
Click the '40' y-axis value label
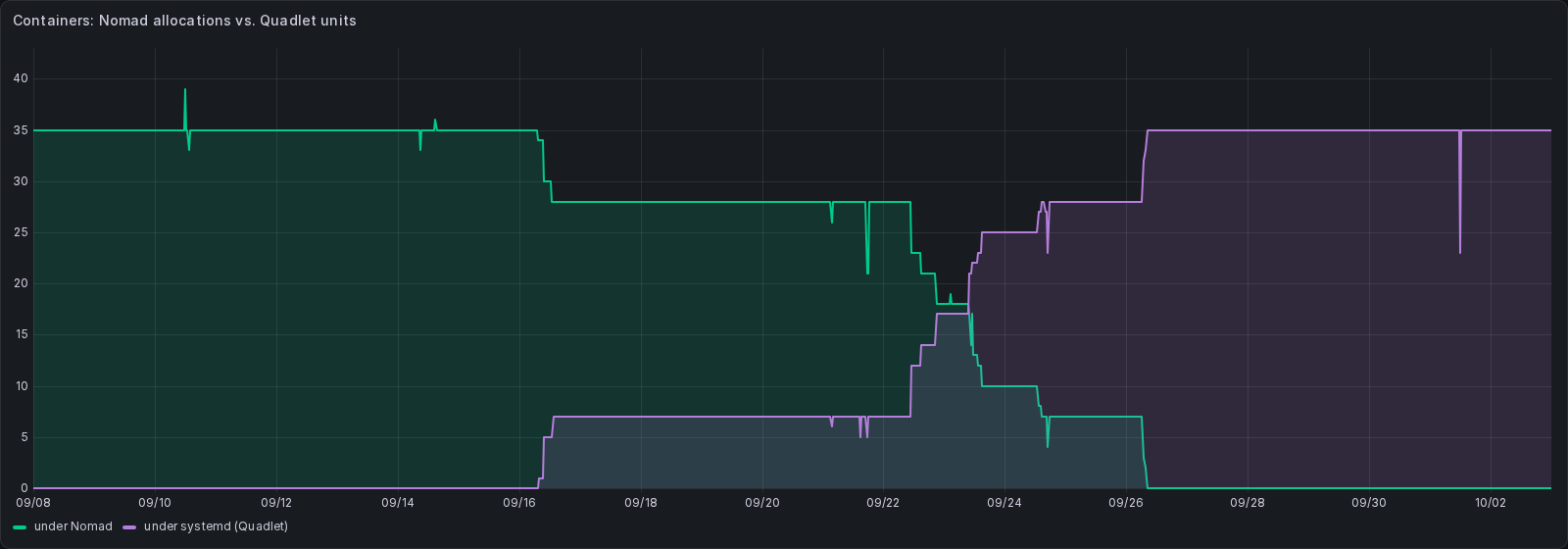pos(21,78)
